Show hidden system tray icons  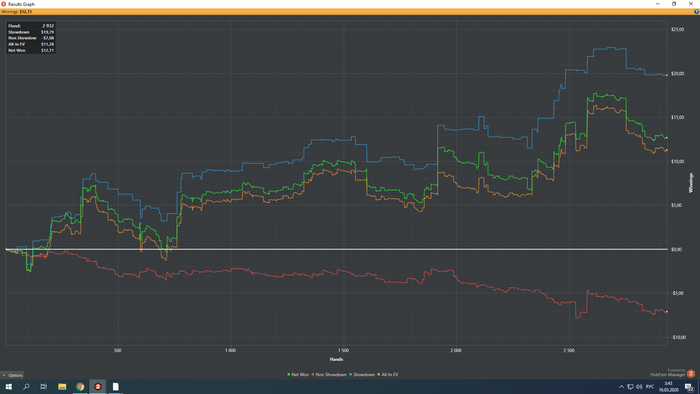(x=621, y=387)
